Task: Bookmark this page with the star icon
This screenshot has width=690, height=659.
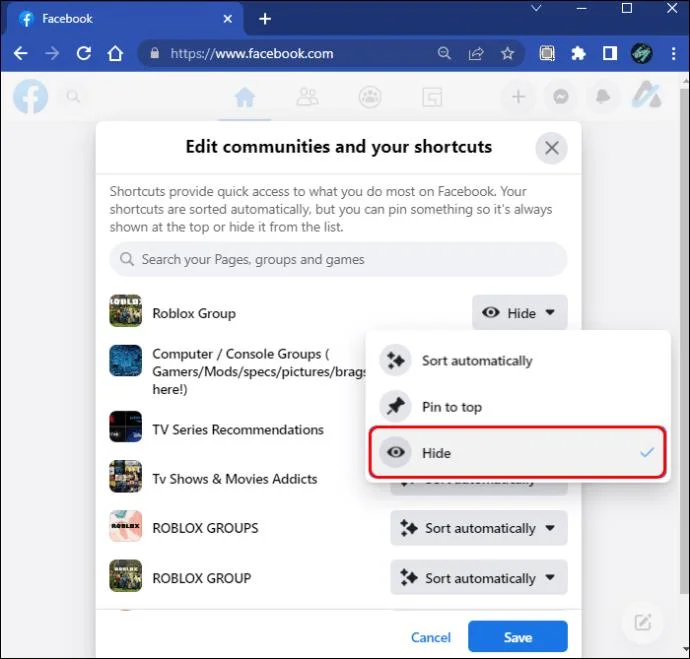Action: click(507, 54)
